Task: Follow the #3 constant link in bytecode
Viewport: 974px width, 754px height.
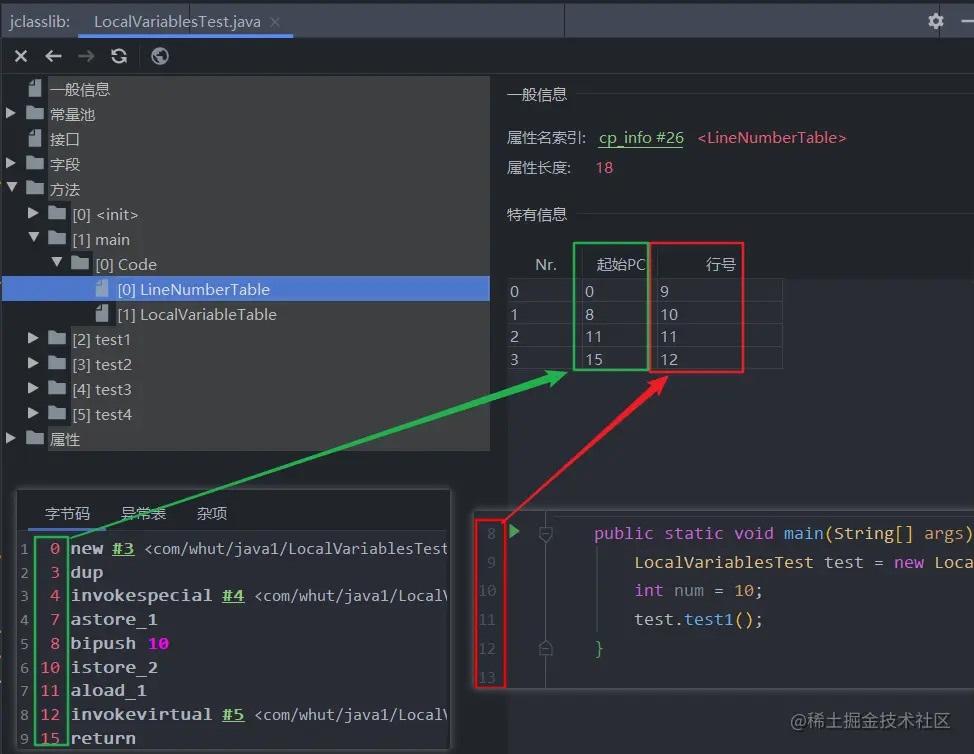Action: (123, 549)
